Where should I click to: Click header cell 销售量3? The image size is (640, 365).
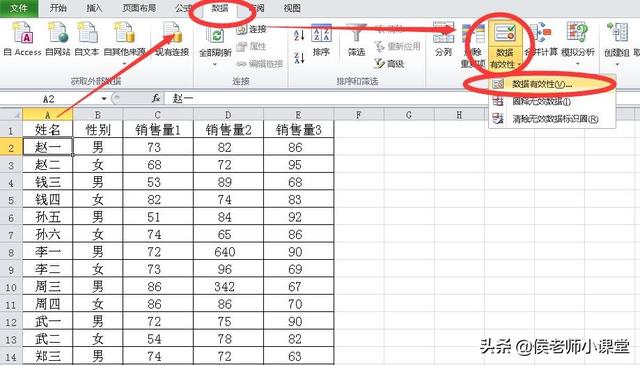pyautogui.click(x=298, y=130)
